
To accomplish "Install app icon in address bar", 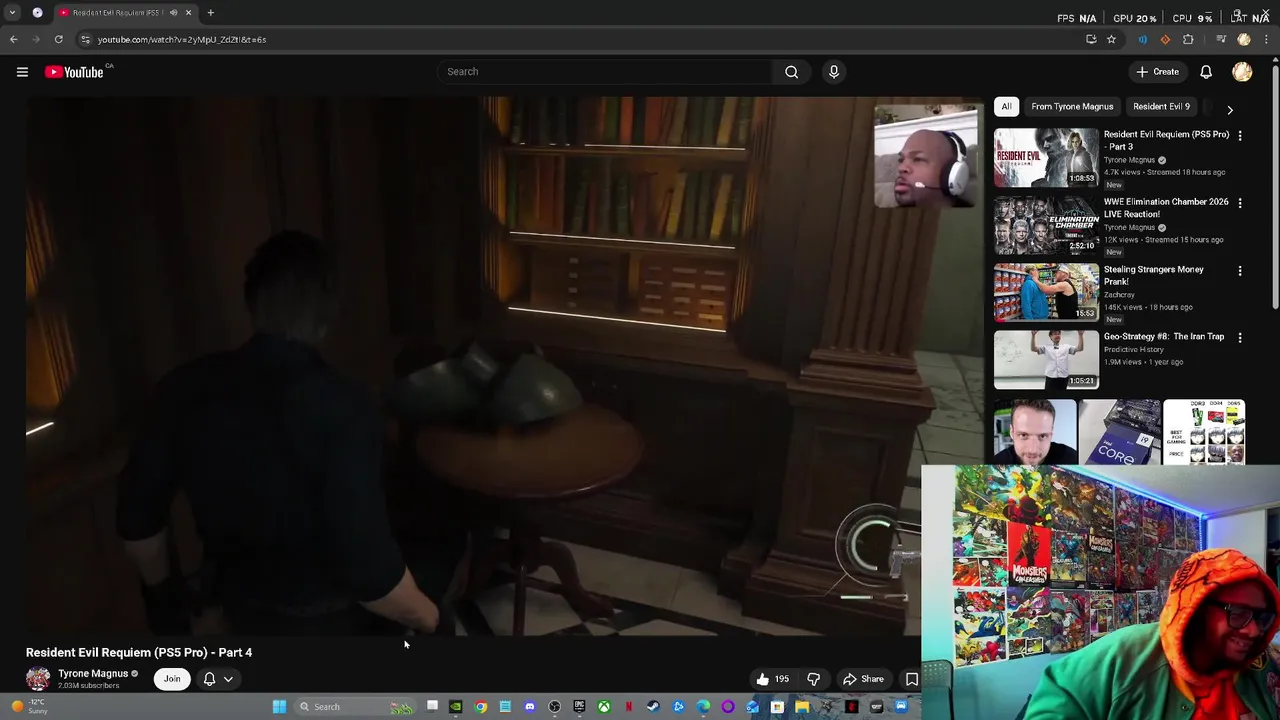I will coord(1091,39).
